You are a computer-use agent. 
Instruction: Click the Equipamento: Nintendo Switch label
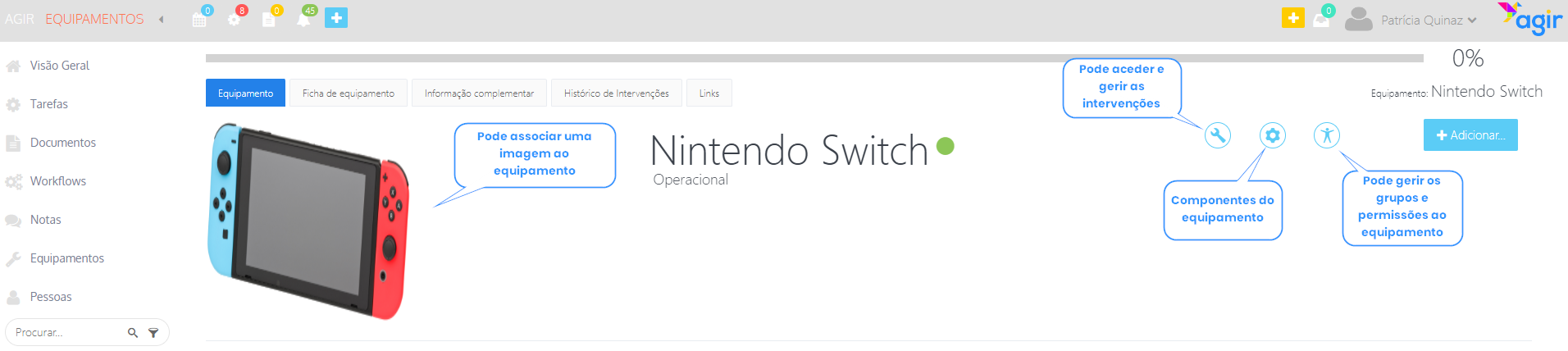coord(1456,92)
